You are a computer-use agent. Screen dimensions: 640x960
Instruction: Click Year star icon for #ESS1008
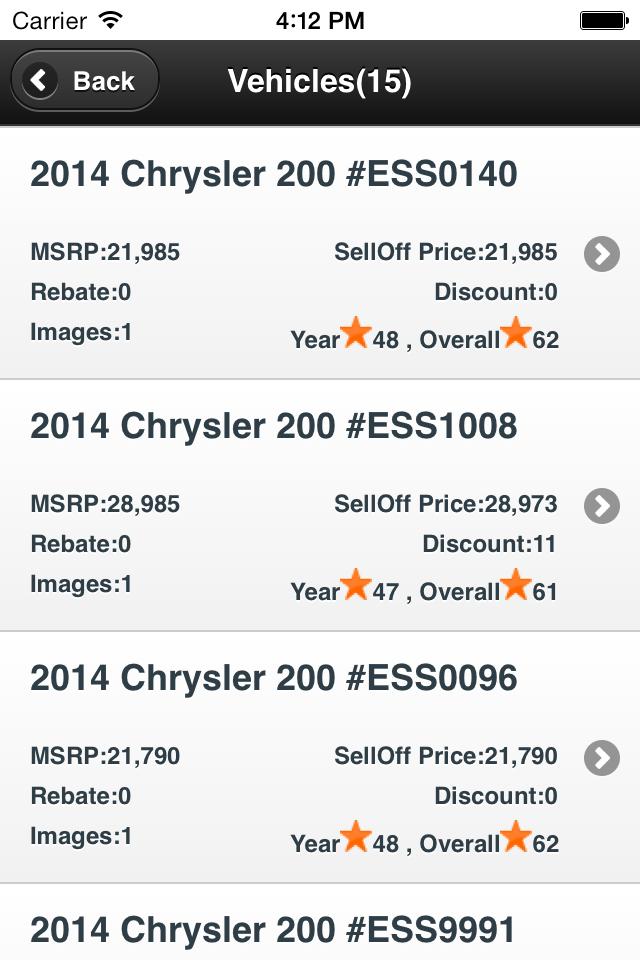tap(356, 585)
